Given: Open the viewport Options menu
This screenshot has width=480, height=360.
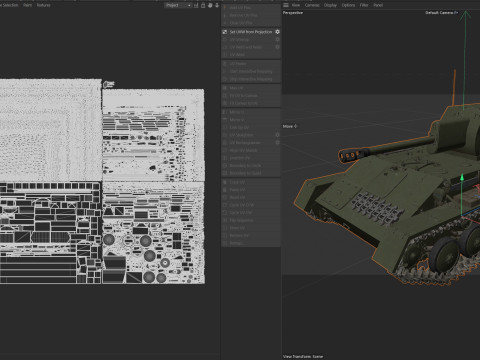Looking at the screenshot, I should coord(348,5).
